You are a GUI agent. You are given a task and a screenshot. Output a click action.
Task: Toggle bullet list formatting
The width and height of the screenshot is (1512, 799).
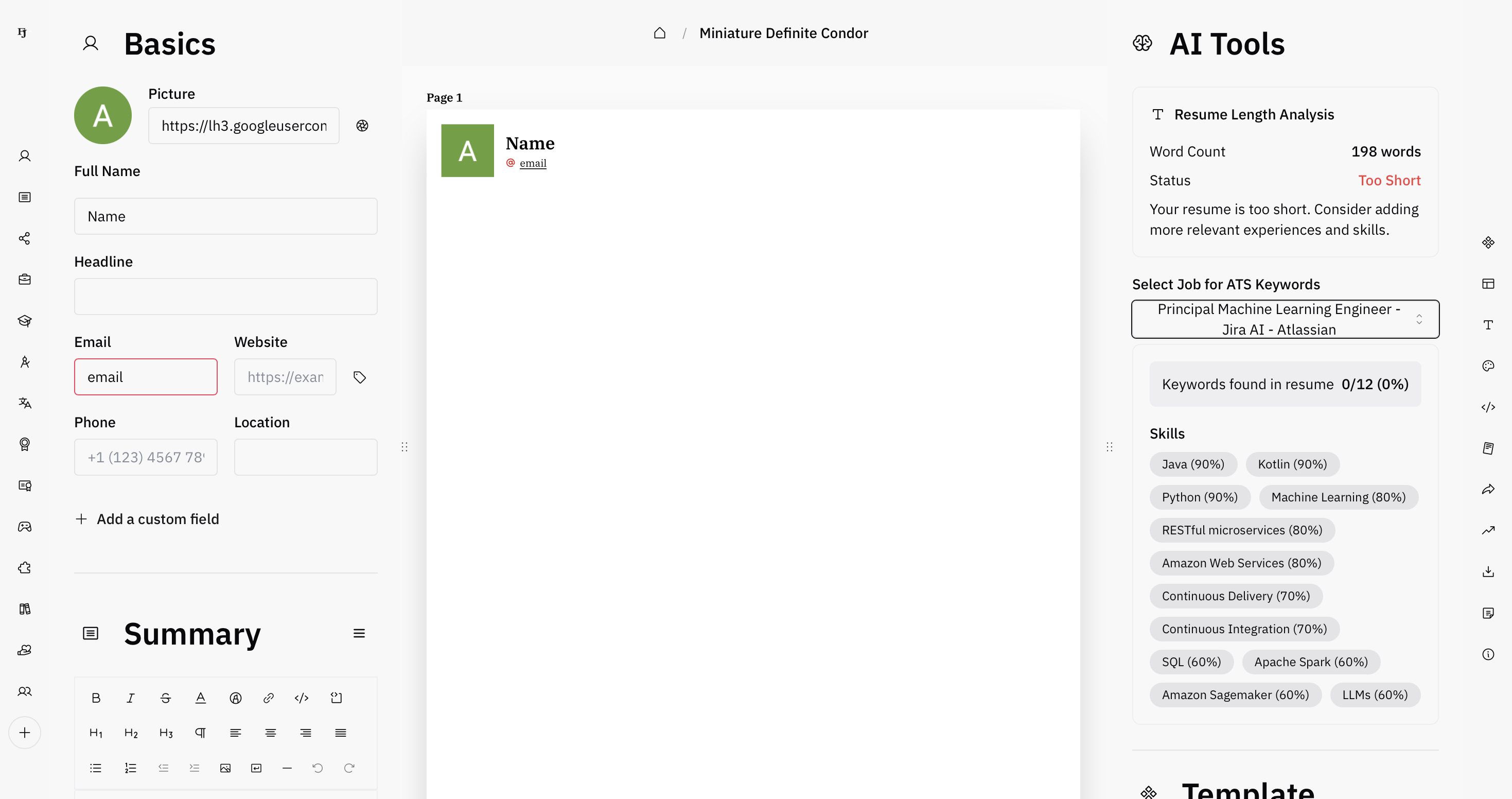(96, 768)
